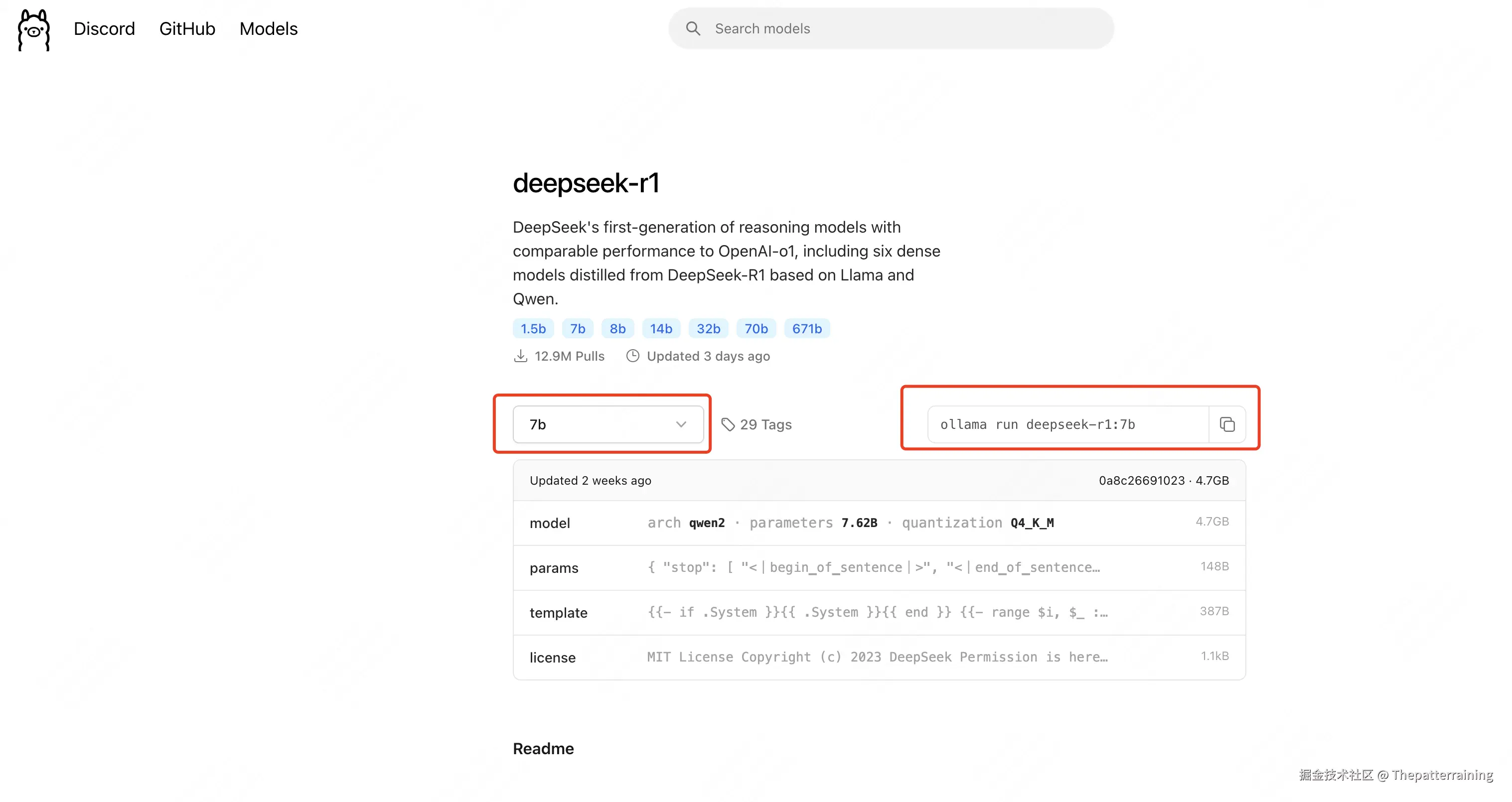This screenshot has height=802, width=1512.
Task: Switch to the GitHub navigation item
Action: pyautogui.click(x=187, y=28)
